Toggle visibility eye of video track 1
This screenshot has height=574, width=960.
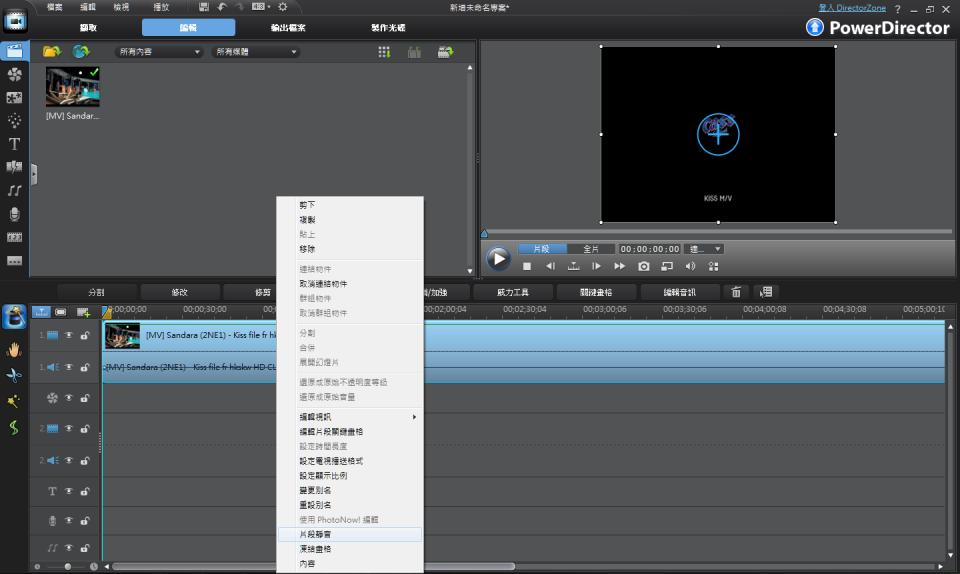point(69,336)
